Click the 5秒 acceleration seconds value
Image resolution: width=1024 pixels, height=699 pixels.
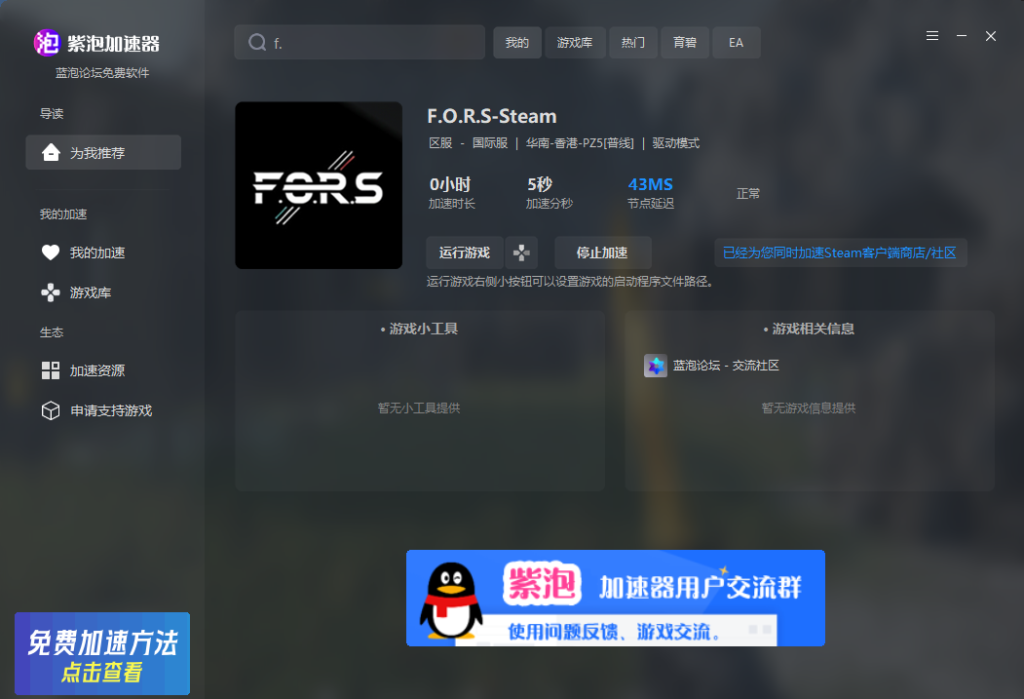coord(539,184)
